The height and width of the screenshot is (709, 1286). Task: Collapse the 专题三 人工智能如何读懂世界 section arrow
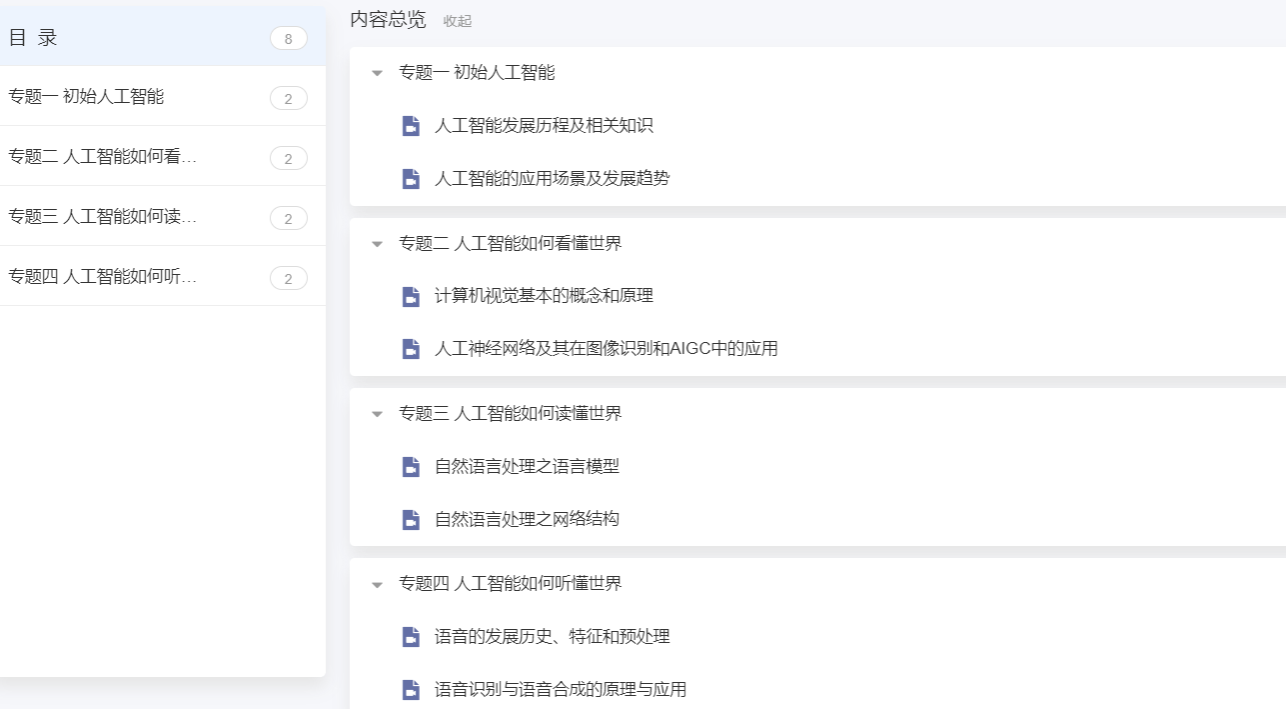tap(377, 414)
